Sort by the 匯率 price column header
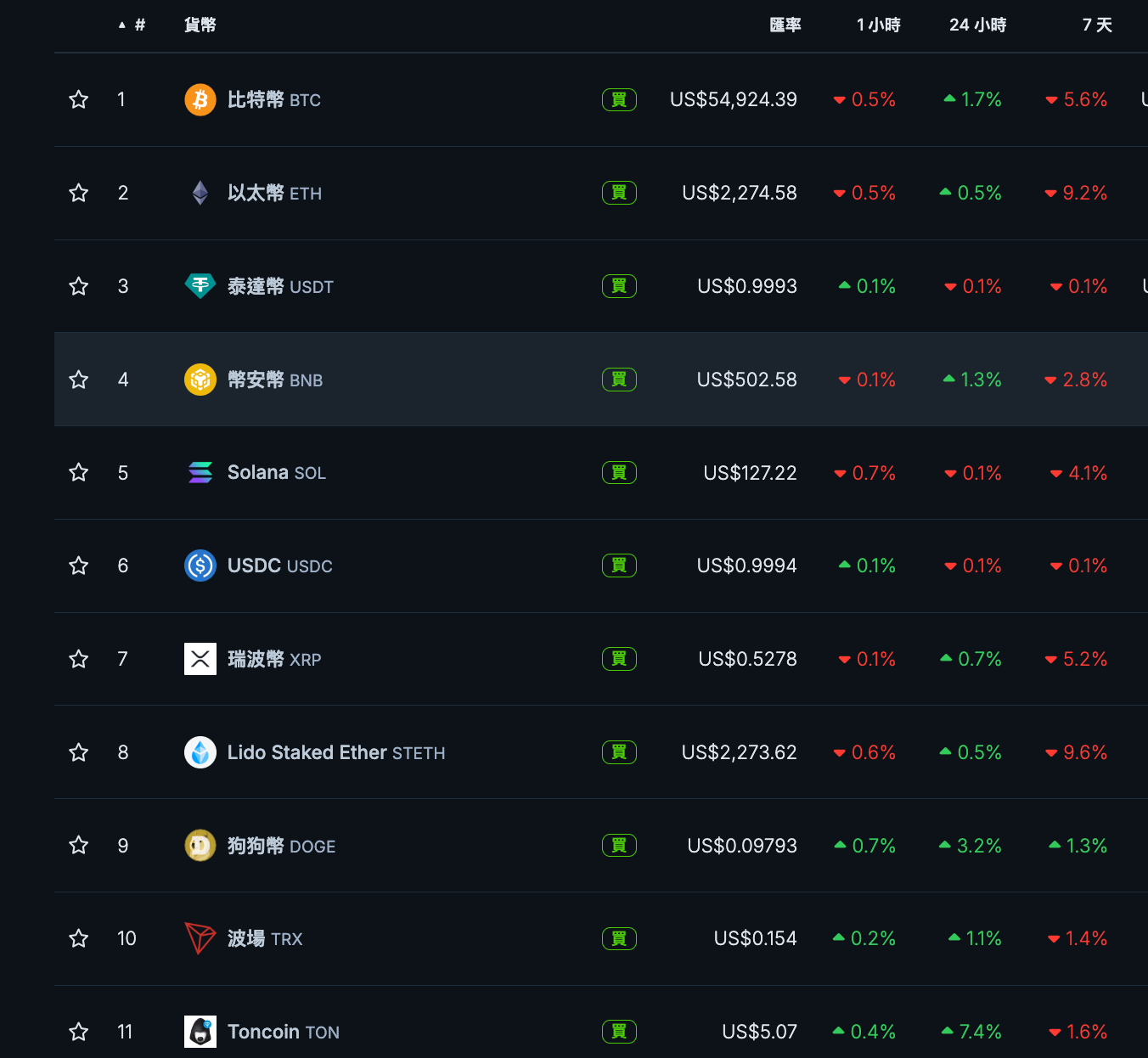Viewport: 1148px width, 1058px height. pos(785,25)
